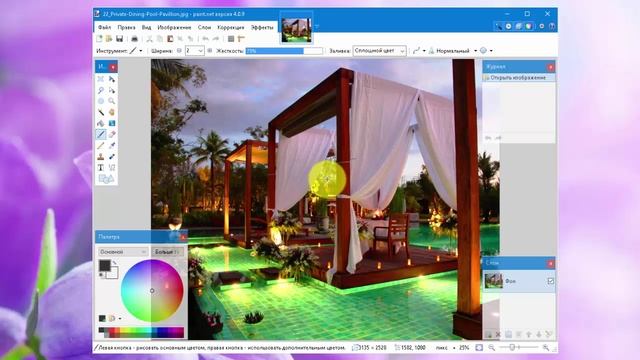Select the Paintbrush tool
Screen dimensions: 640x360
(101, 134)
